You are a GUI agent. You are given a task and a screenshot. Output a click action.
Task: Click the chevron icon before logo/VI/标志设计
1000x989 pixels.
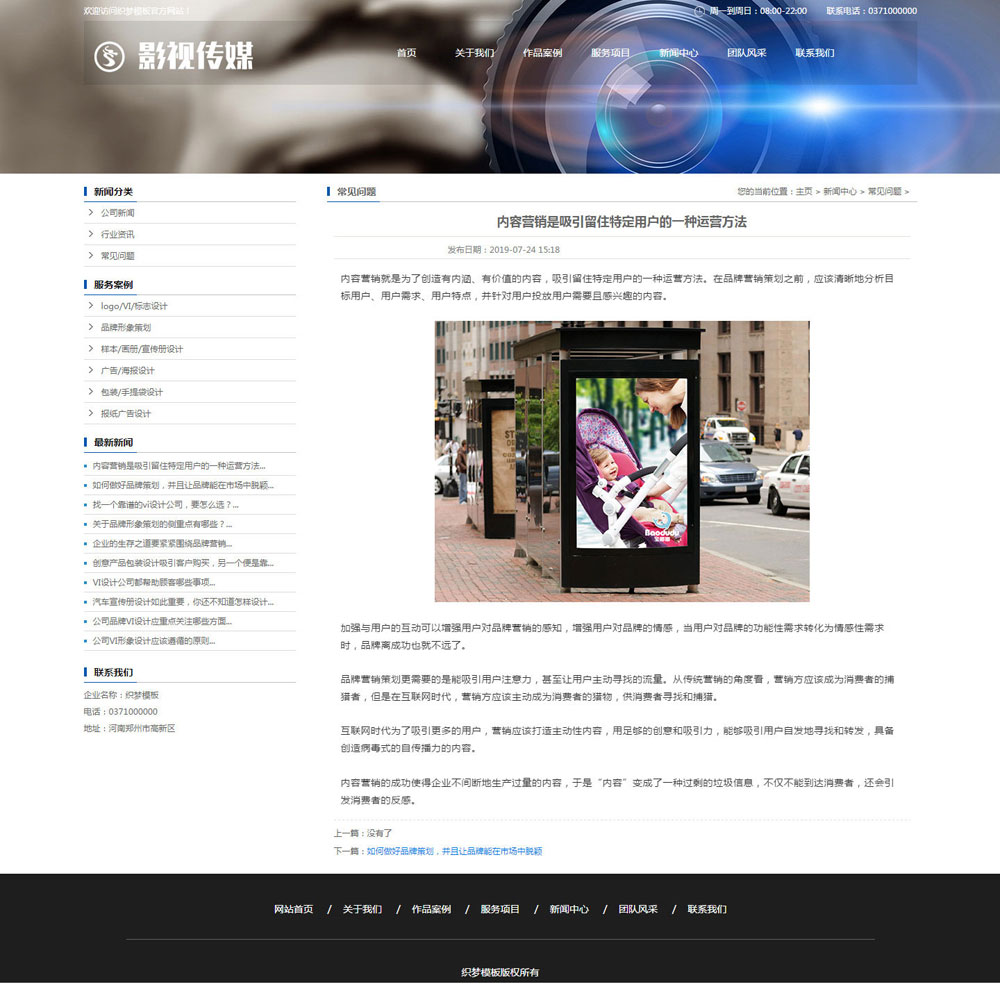[92, 306]
